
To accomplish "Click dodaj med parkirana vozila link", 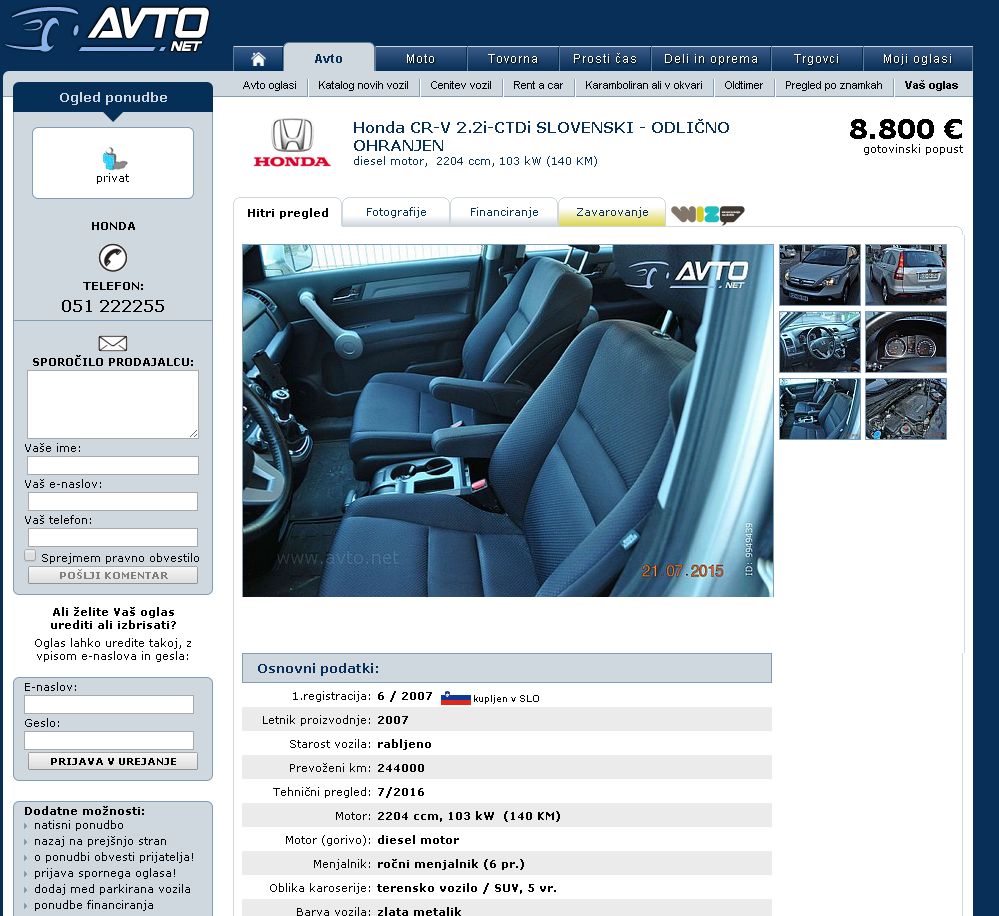I will [112, 889].
